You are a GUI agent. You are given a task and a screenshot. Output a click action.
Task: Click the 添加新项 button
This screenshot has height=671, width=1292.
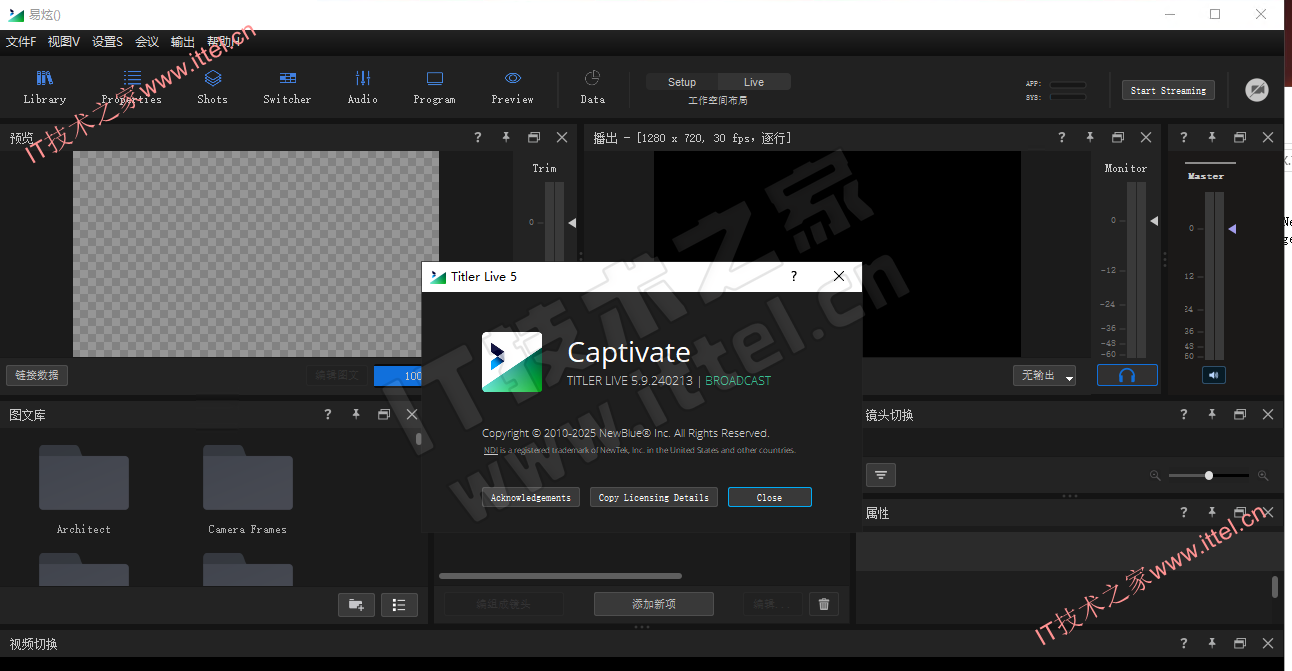pyautogui.click(x=654, y=604)
